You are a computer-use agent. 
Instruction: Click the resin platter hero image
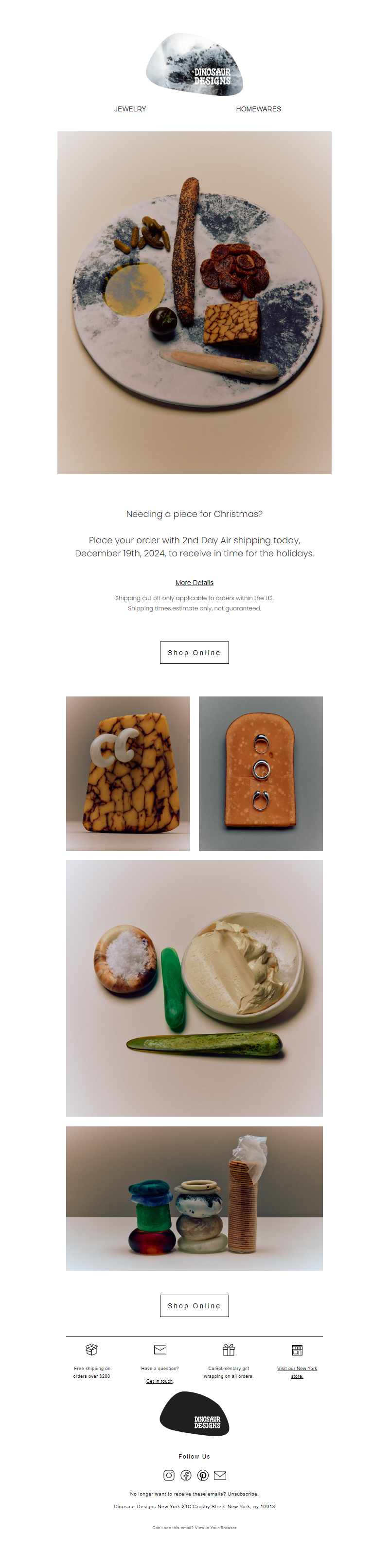[194, 303]
